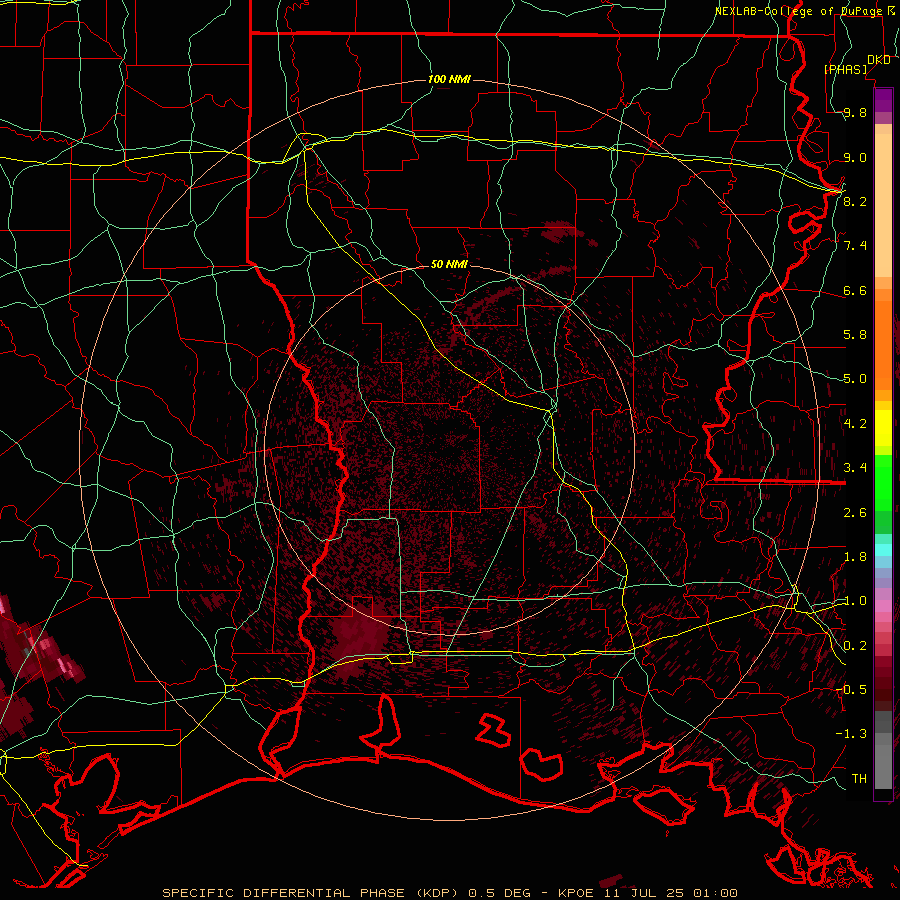Click the purple segment atop the color bar
Screen dimensions: 900x900
[x=883, y=100]
